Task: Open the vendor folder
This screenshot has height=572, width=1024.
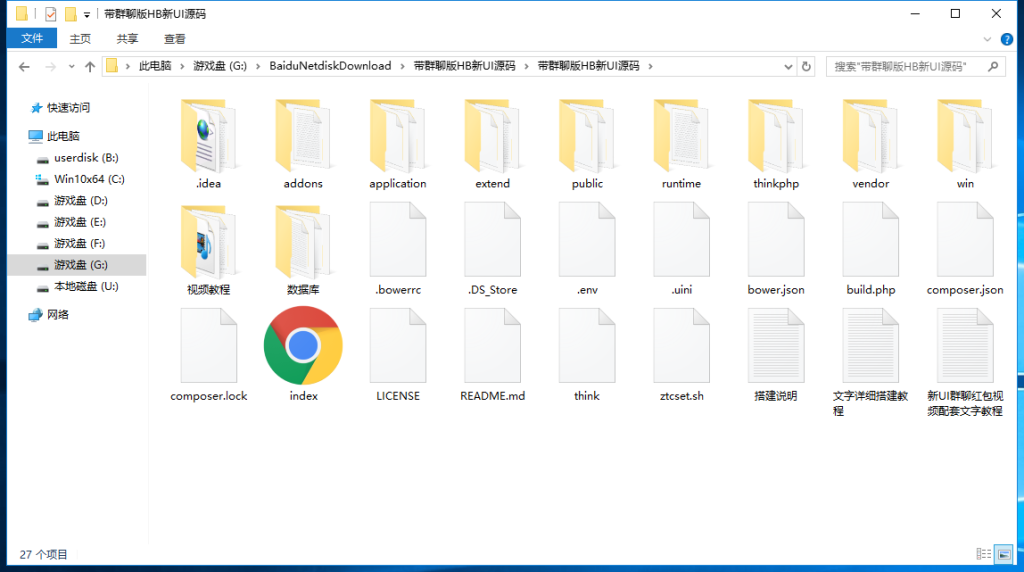Action: pyautogui.click(x=871, y=144)
